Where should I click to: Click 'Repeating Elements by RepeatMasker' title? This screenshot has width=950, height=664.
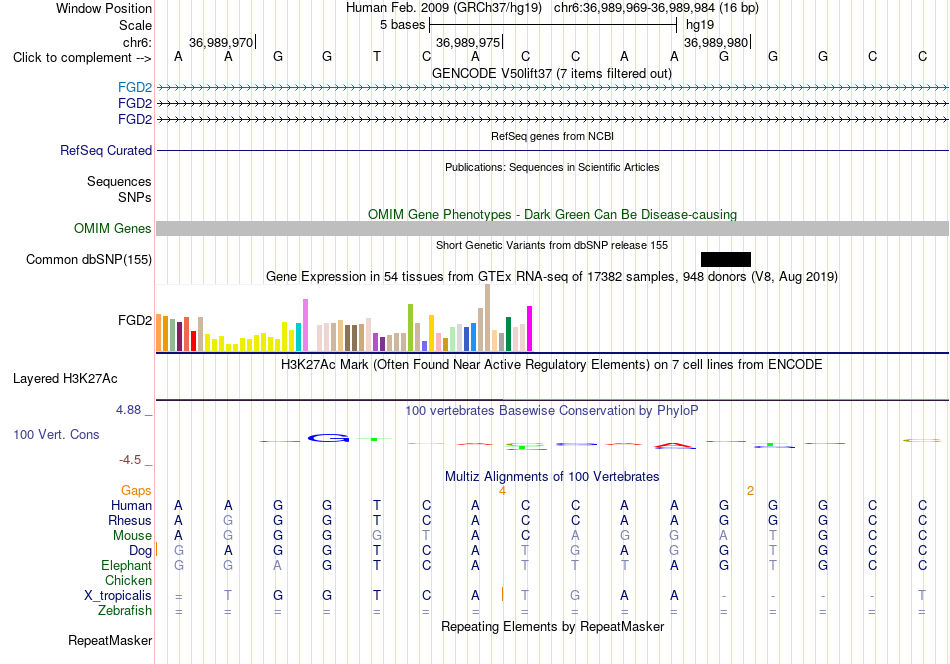point(553,626)
